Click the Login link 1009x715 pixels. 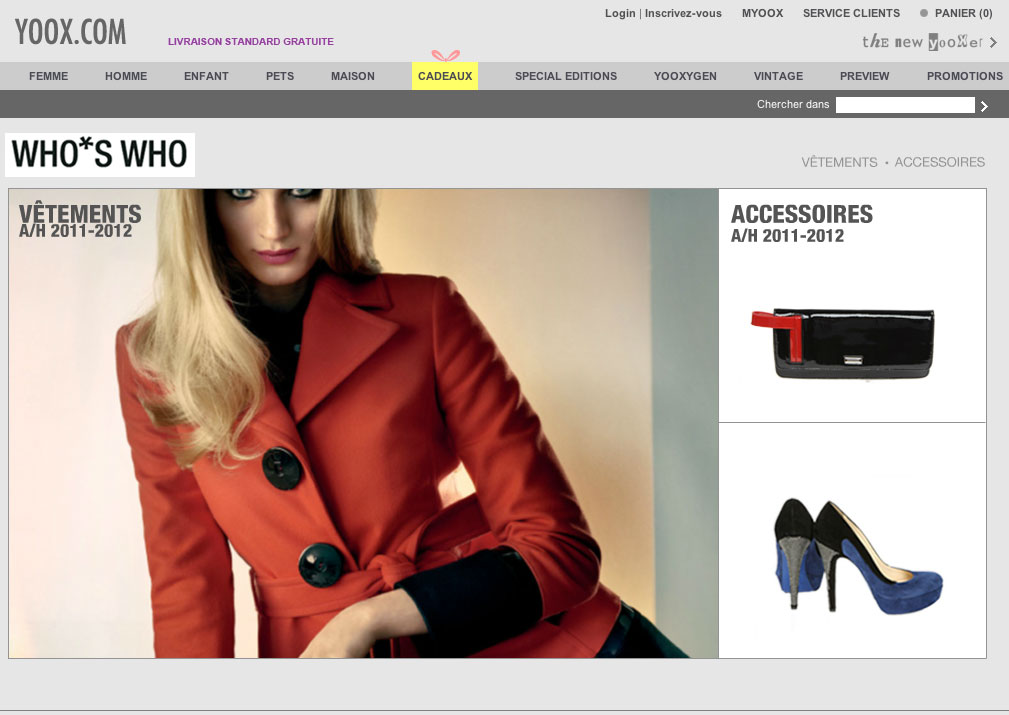pos(620,13)
